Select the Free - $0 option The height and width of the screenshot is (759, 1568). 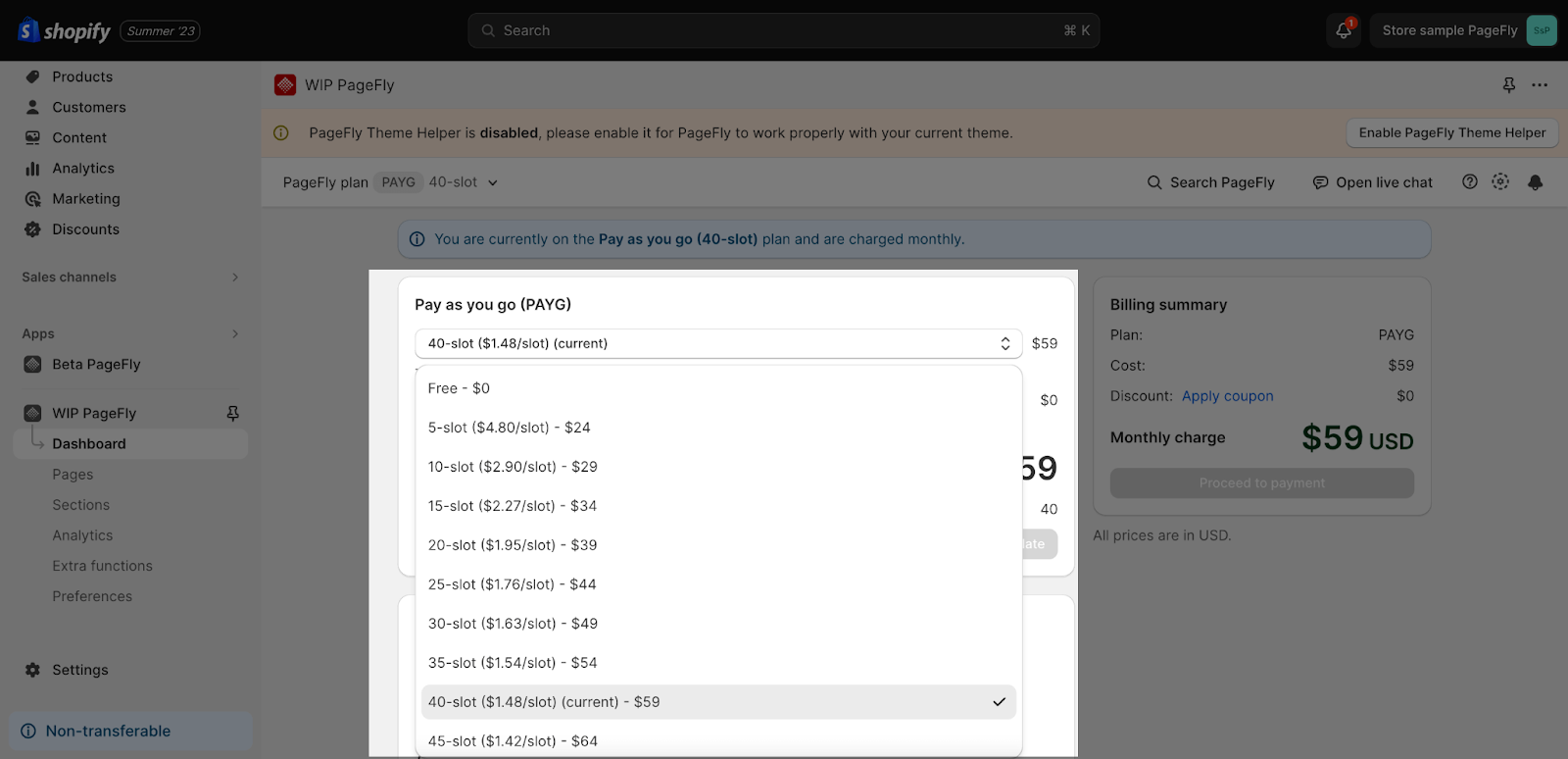coord(718,388)
